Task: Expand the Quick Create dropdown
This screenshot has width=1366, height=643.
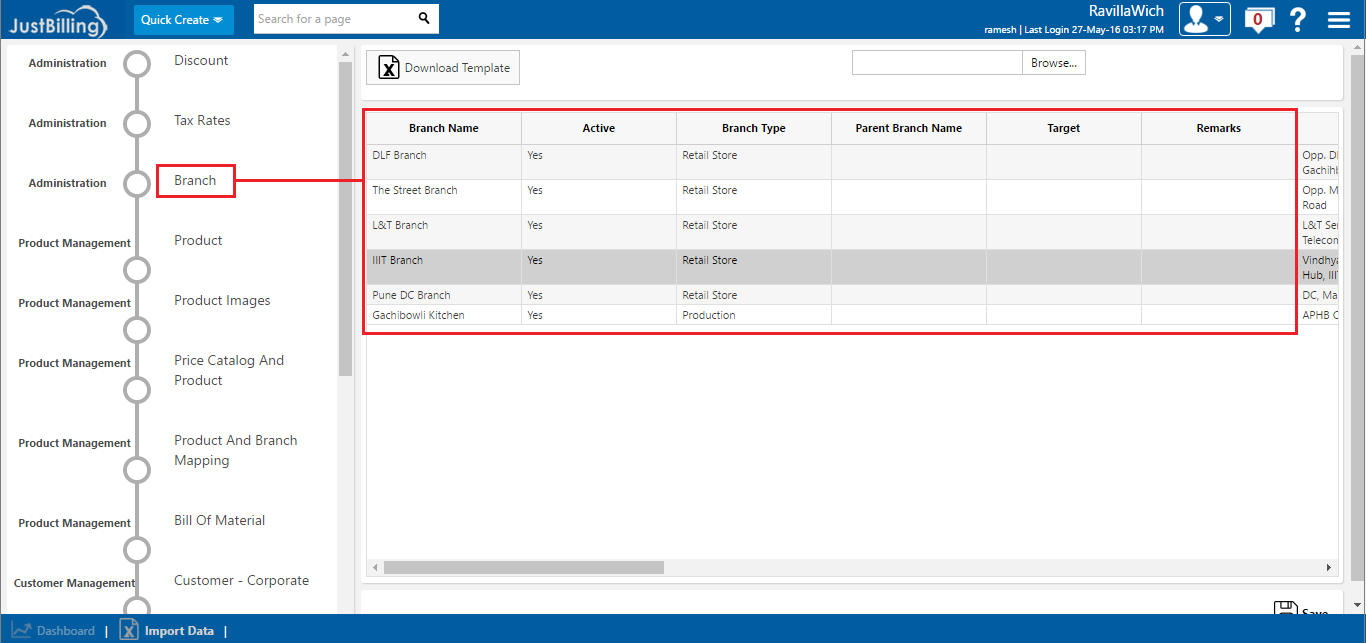Action: coord(183,20)
